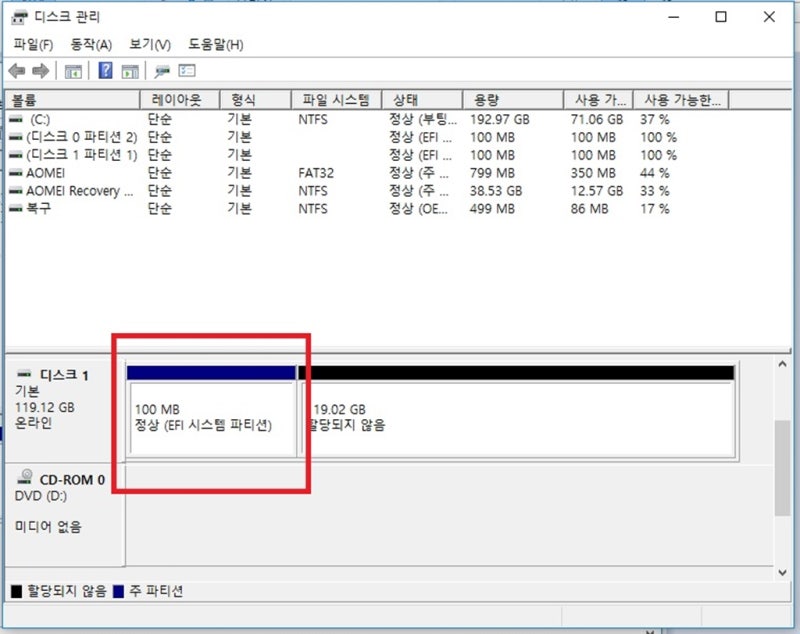Minimize the Disk Management window

[x=673, y=17]
